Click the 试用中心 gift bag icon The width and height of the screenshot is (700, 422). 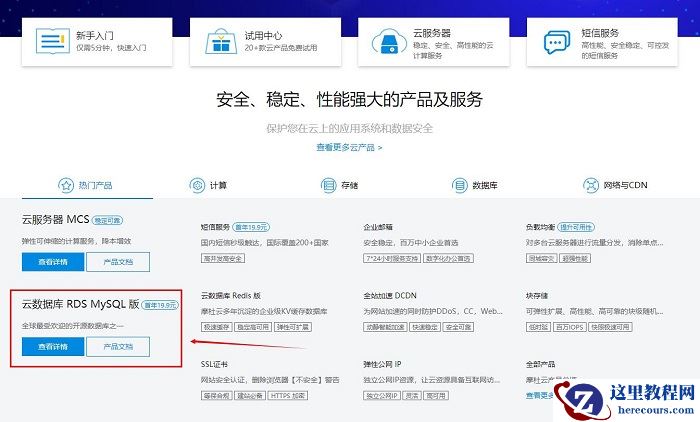(x=221, y=42)
